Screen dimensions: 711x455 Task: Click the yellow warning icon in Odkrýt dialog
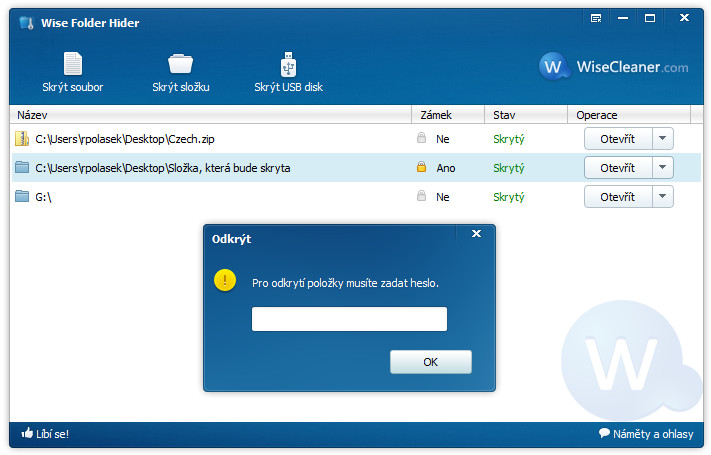[225, 280]
